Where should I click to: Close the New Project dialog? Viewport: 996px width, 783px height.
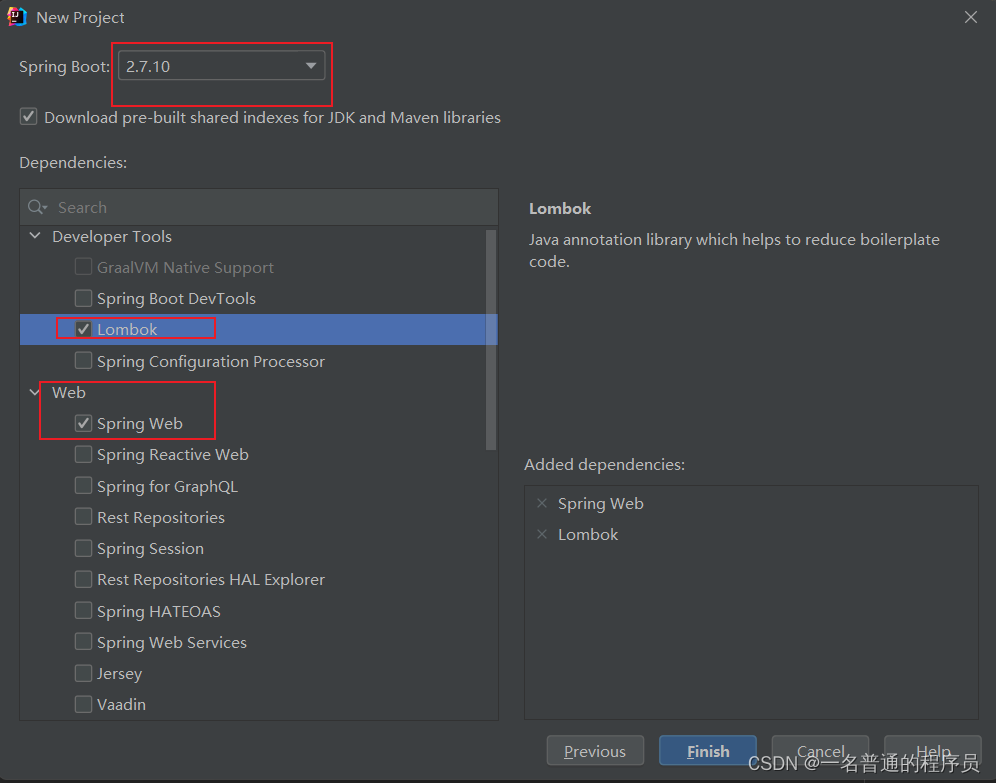point(971,17)
